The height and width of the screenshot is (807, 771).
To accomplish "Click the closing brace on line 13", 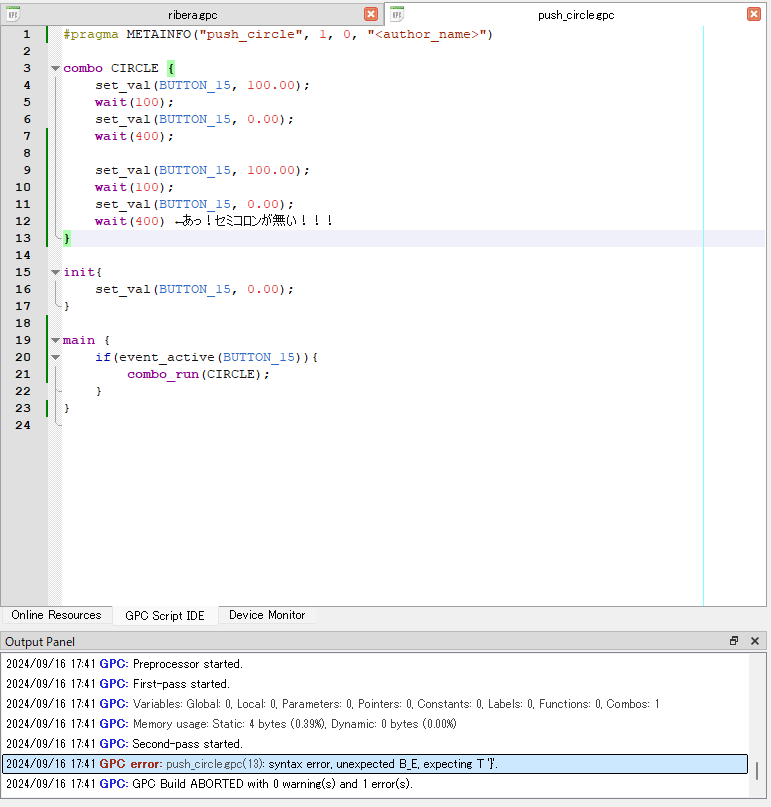I will click(x=66, y=238).
